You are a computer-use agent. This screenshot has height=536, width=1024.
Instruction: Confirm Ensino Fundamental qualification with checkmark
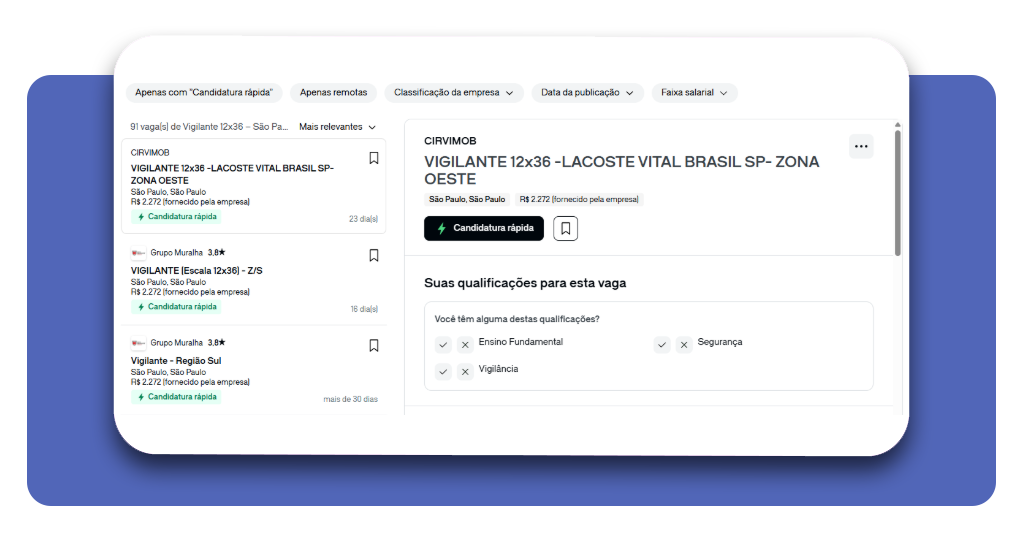coord(443,344)
